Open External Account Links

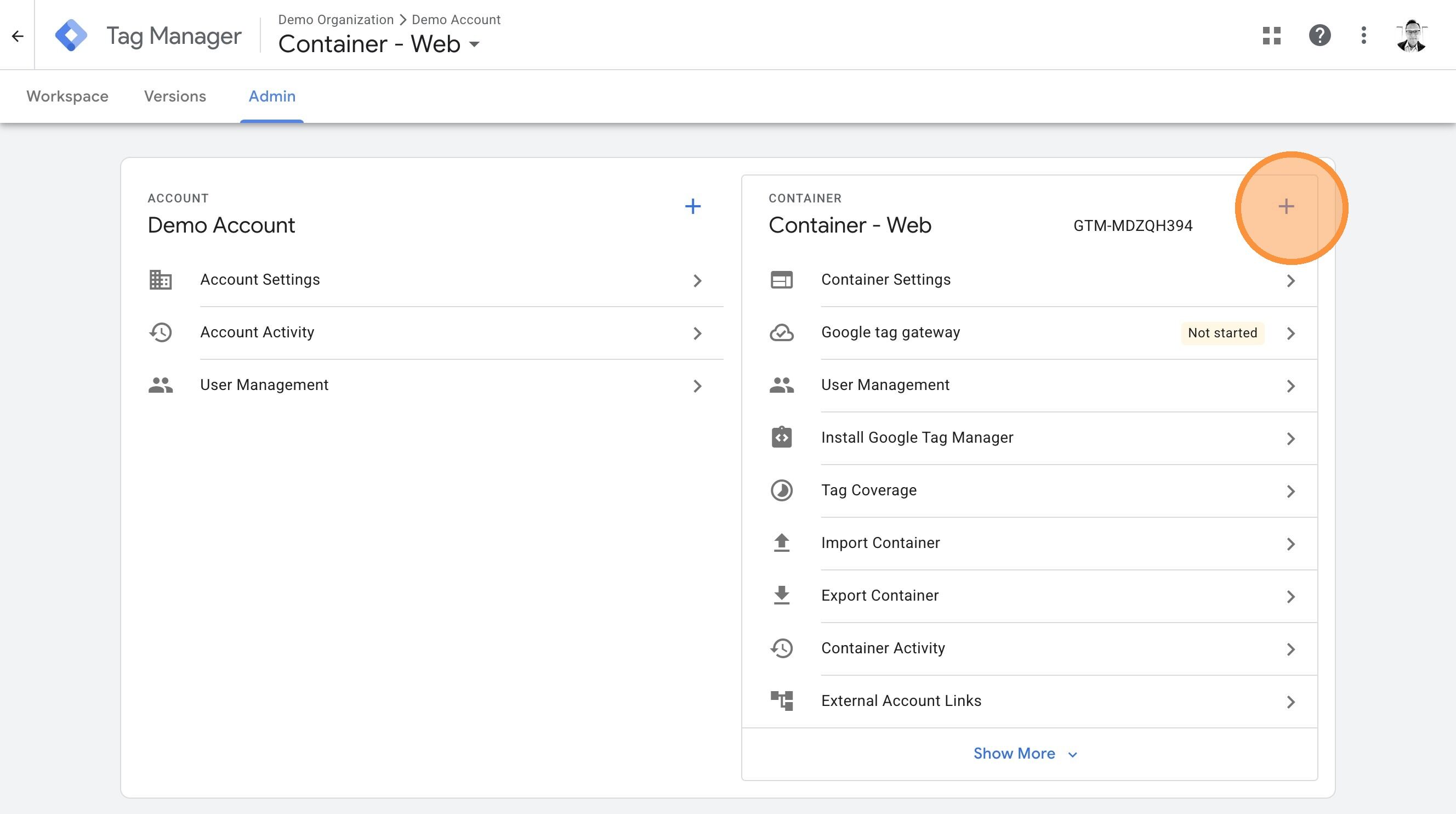point(1043,701)
